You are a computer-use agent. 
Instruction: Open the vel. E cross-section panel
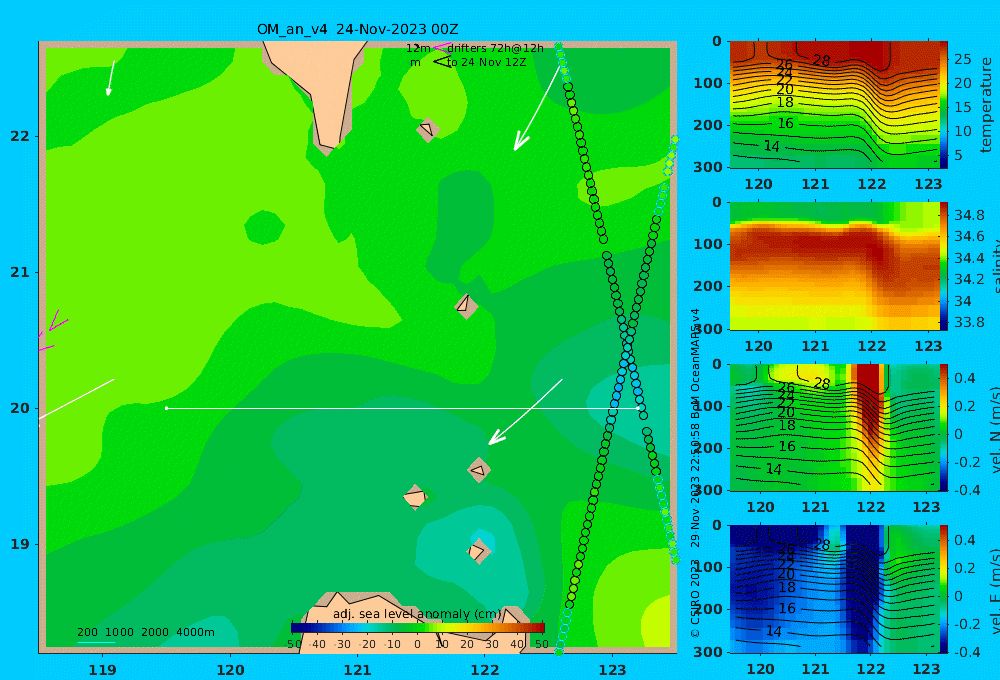[835, 589]
